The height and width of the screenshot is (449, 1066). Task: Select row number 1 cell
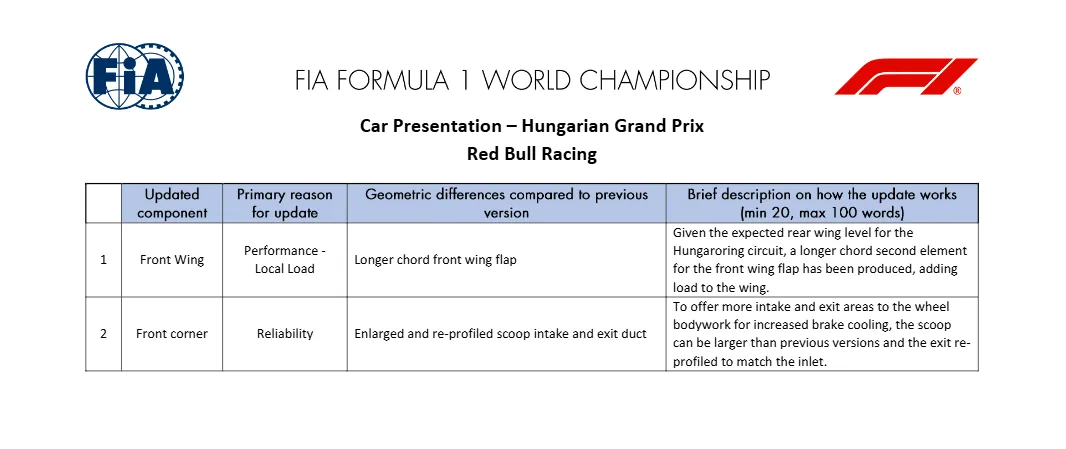(x=103, y=260)
